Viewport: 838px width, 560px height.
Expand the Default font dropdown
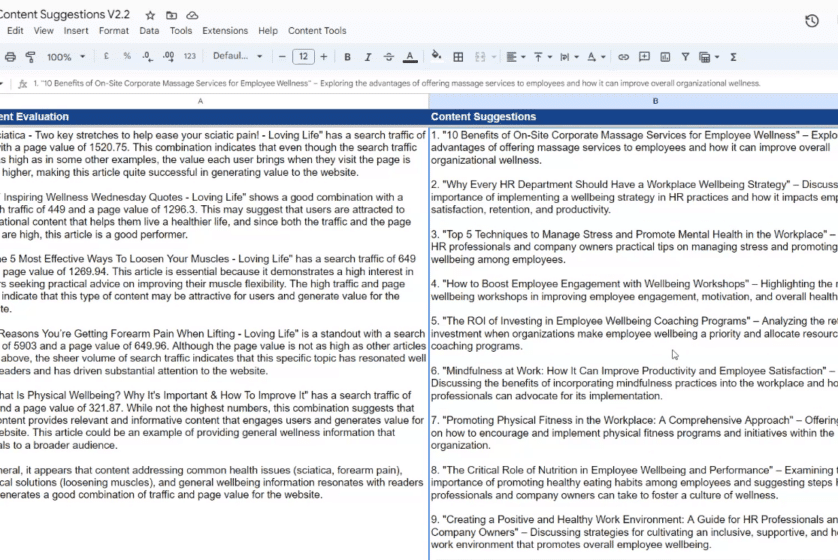click(x=236, y=57)
